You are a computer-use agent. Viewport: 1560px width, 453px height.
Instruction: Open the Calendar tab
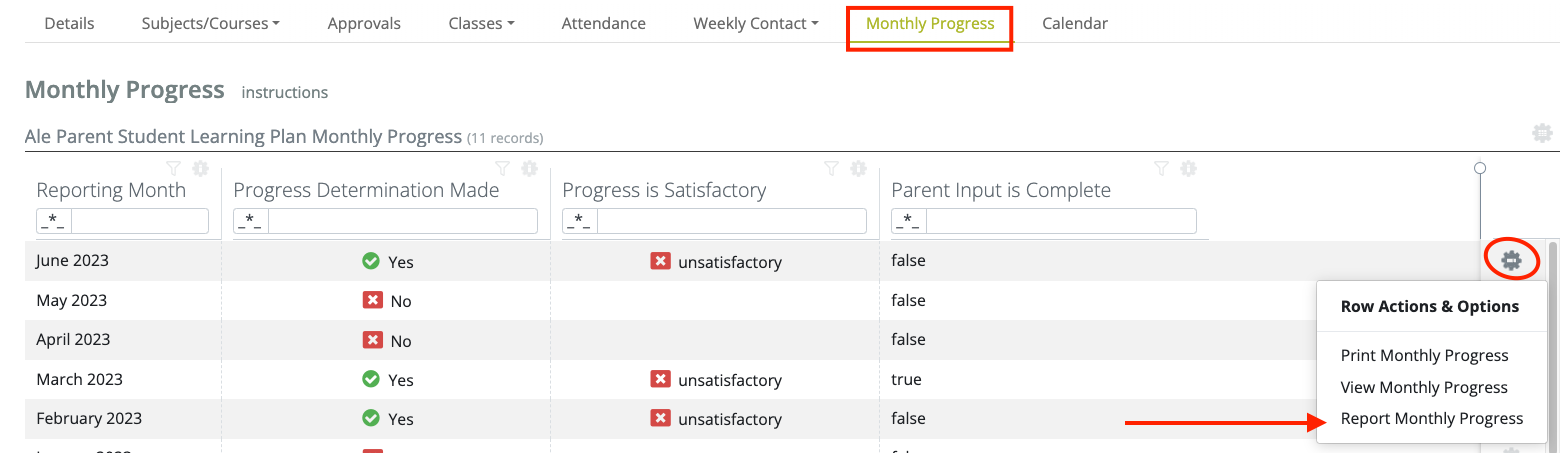click(x=1074, y=23)
